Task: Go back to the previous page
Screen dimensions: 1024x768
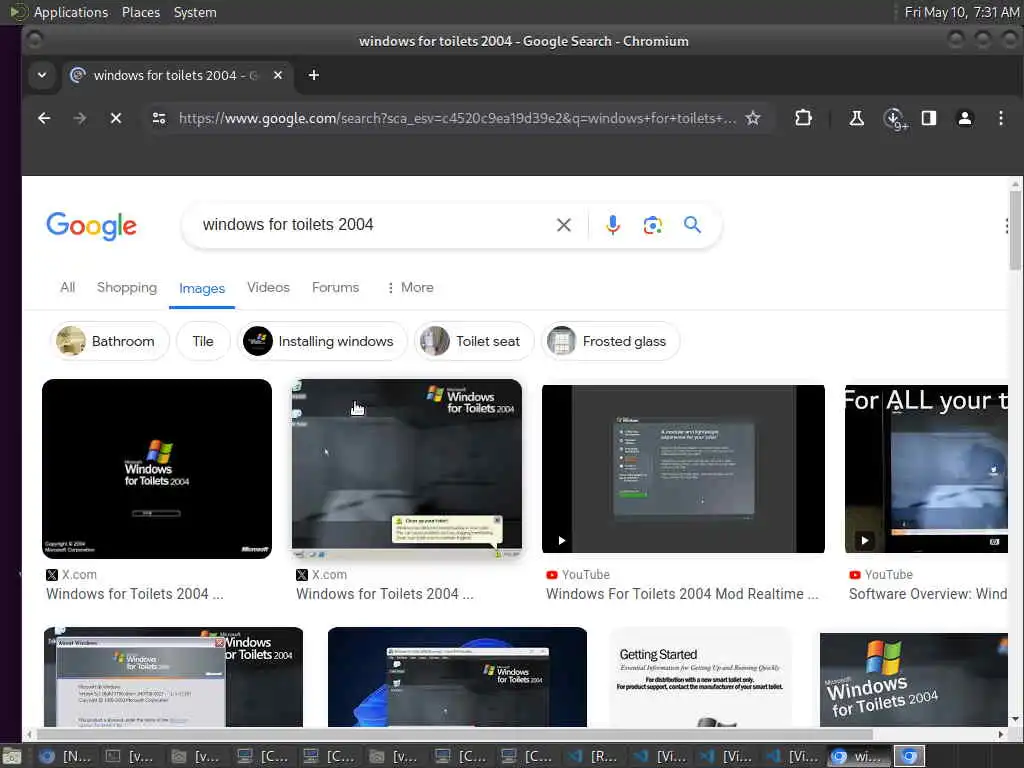Action: 44,118
